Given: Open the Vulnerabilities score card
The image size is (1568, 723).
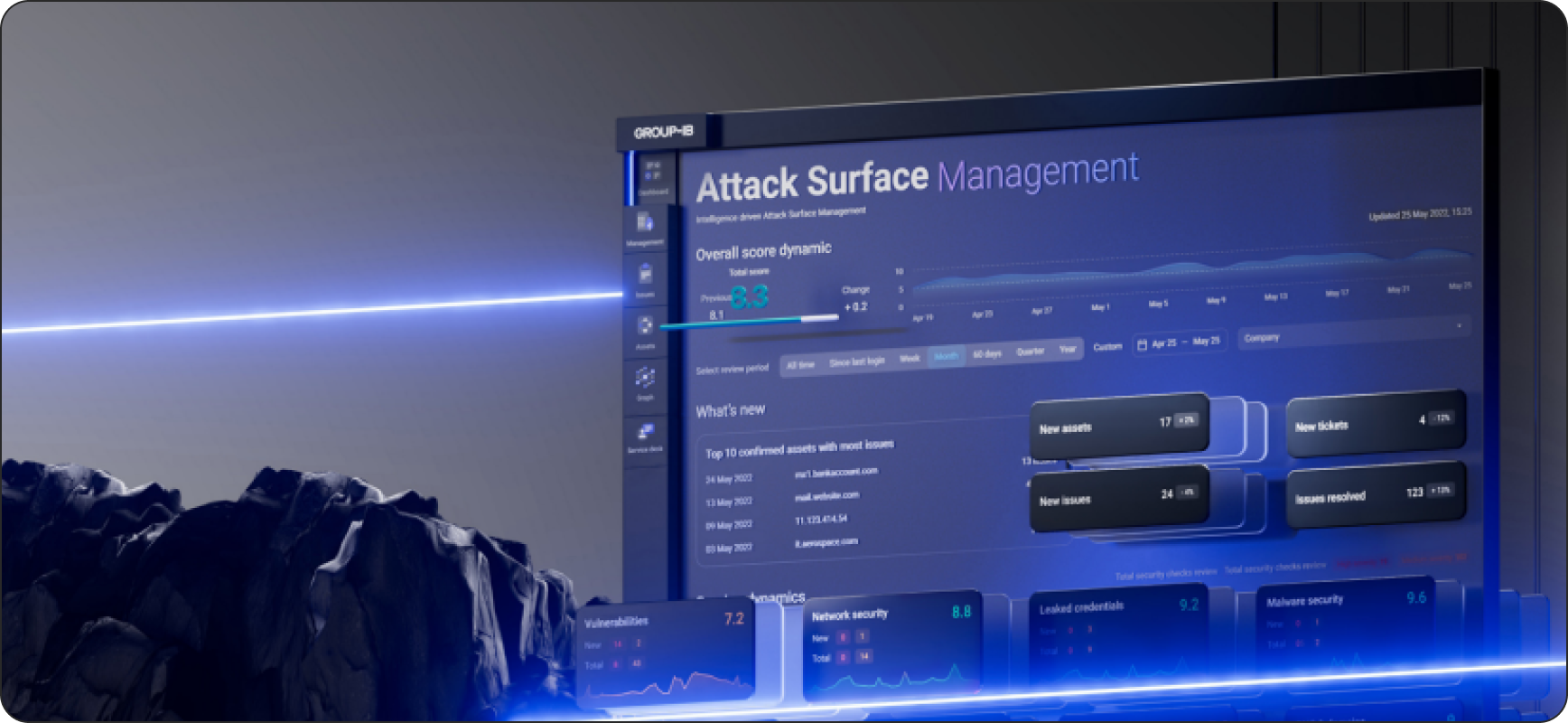Looking at the screenshot, I should pyautogui.click(x=666, y=653).
